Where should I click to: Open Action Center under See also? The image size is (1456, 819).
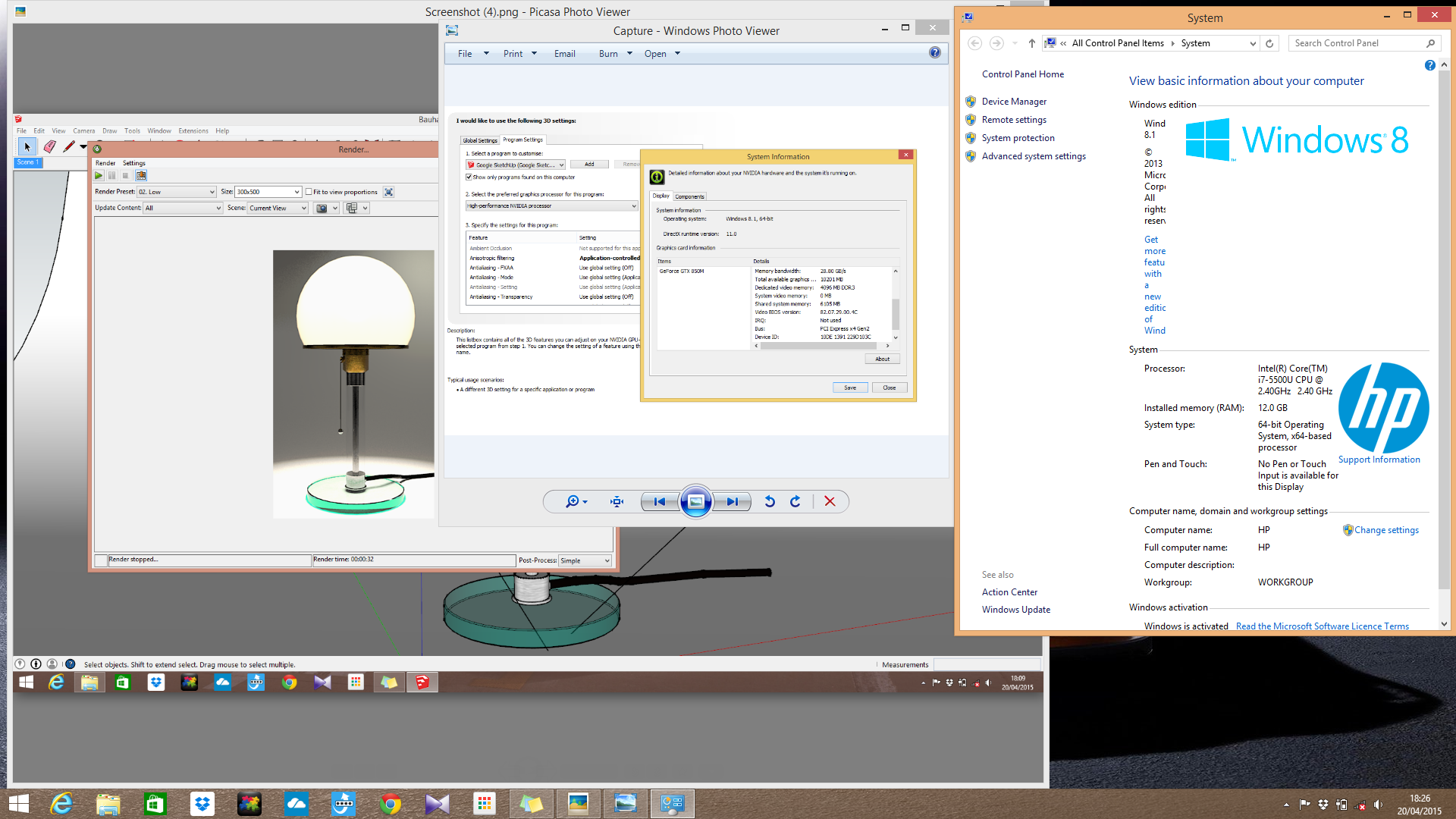(x=1009, y=592)
